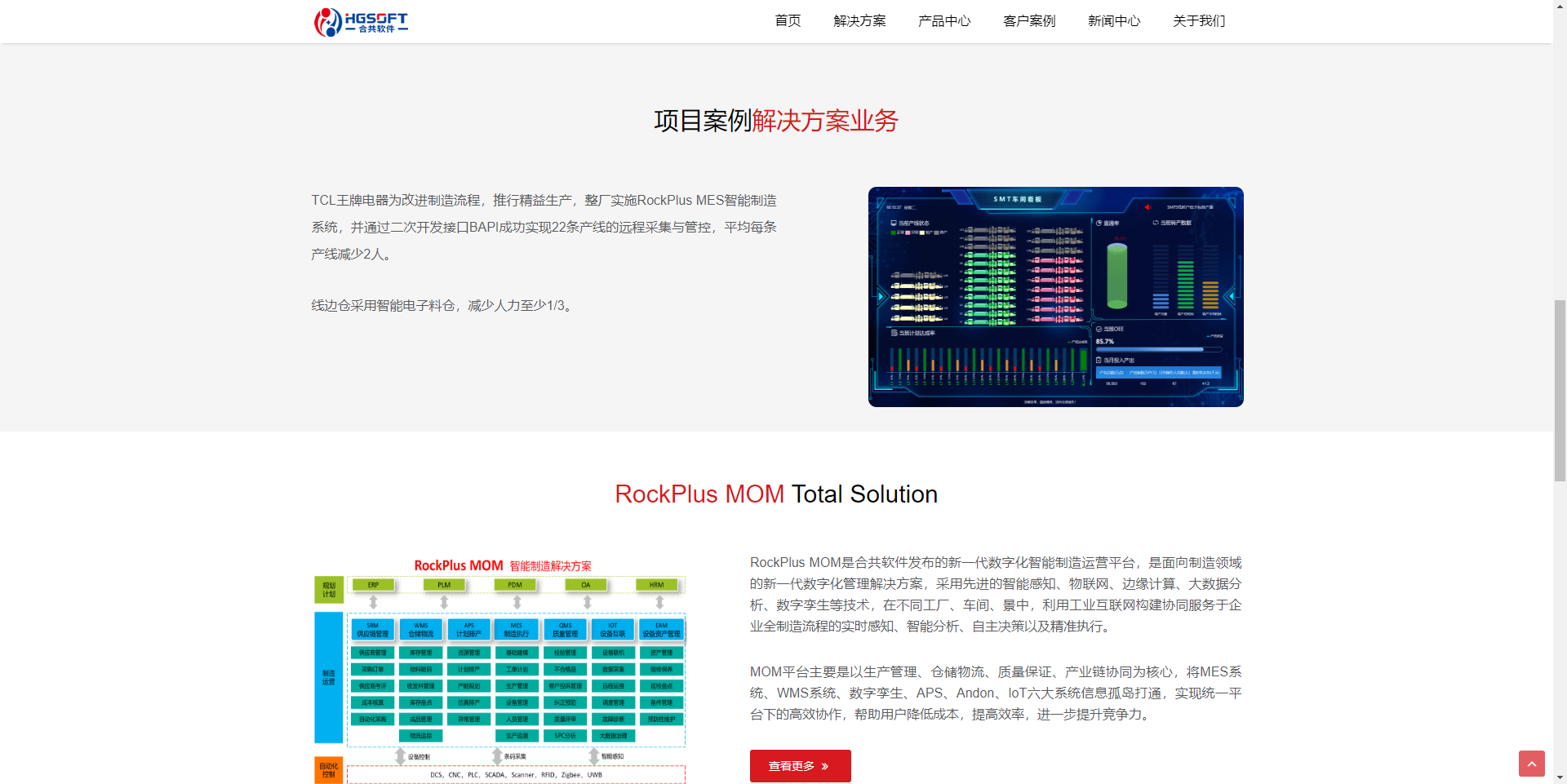Click the HGSOFT 合共软件 logo
This screenshot has width=1567, height=784.
(361, 22)
